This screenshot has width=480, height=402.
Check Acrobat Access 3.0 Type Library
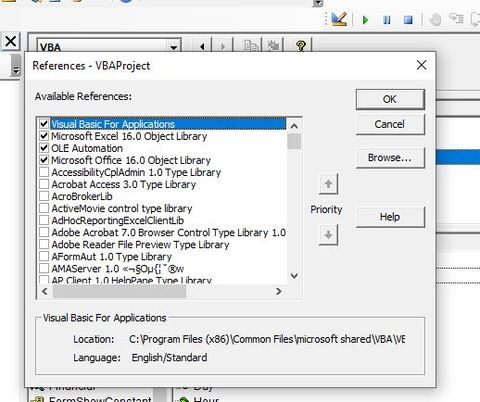44,184
